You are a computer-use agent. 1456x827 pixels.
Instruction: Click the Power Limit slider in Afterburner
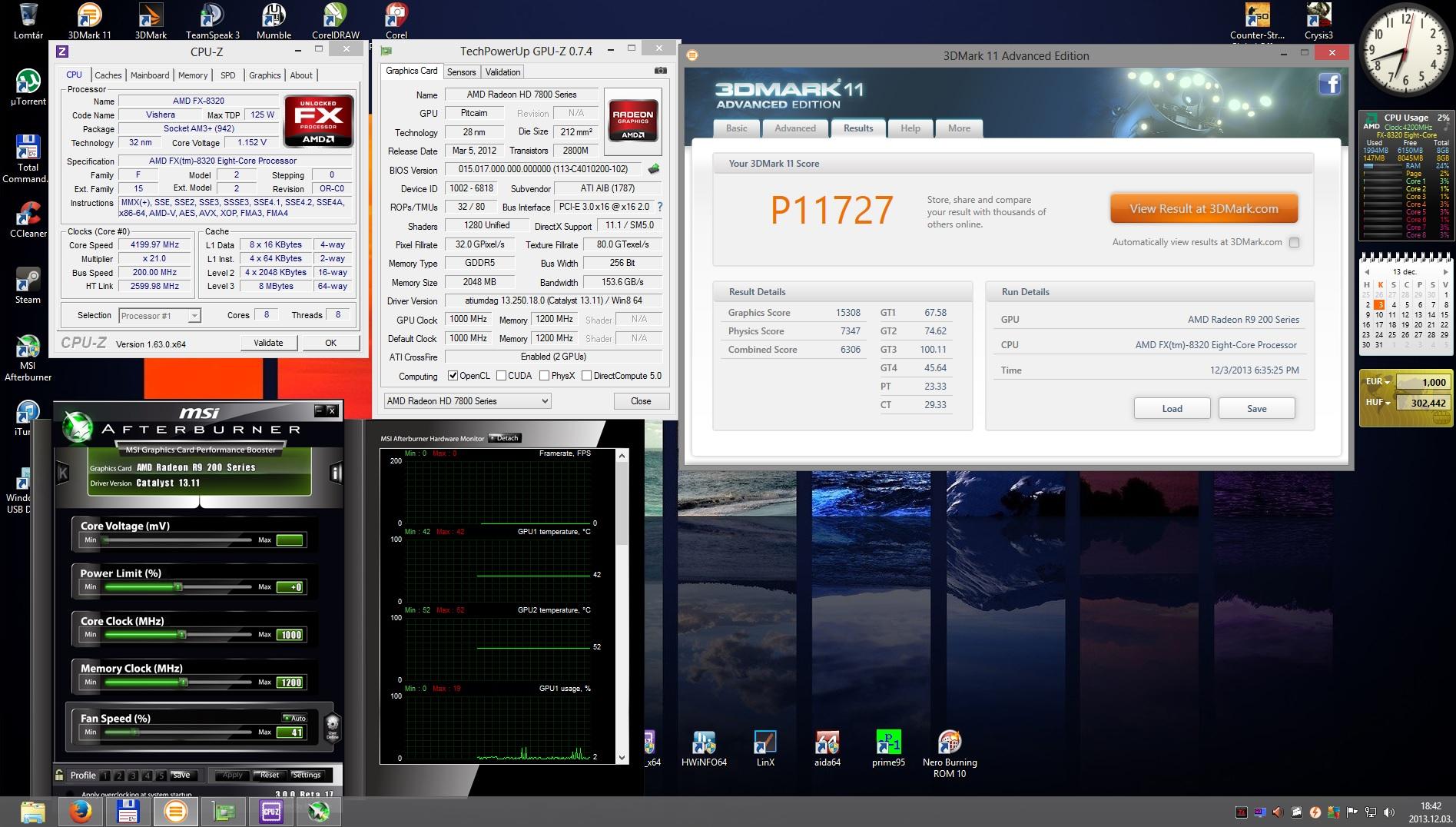click(178, 587)
